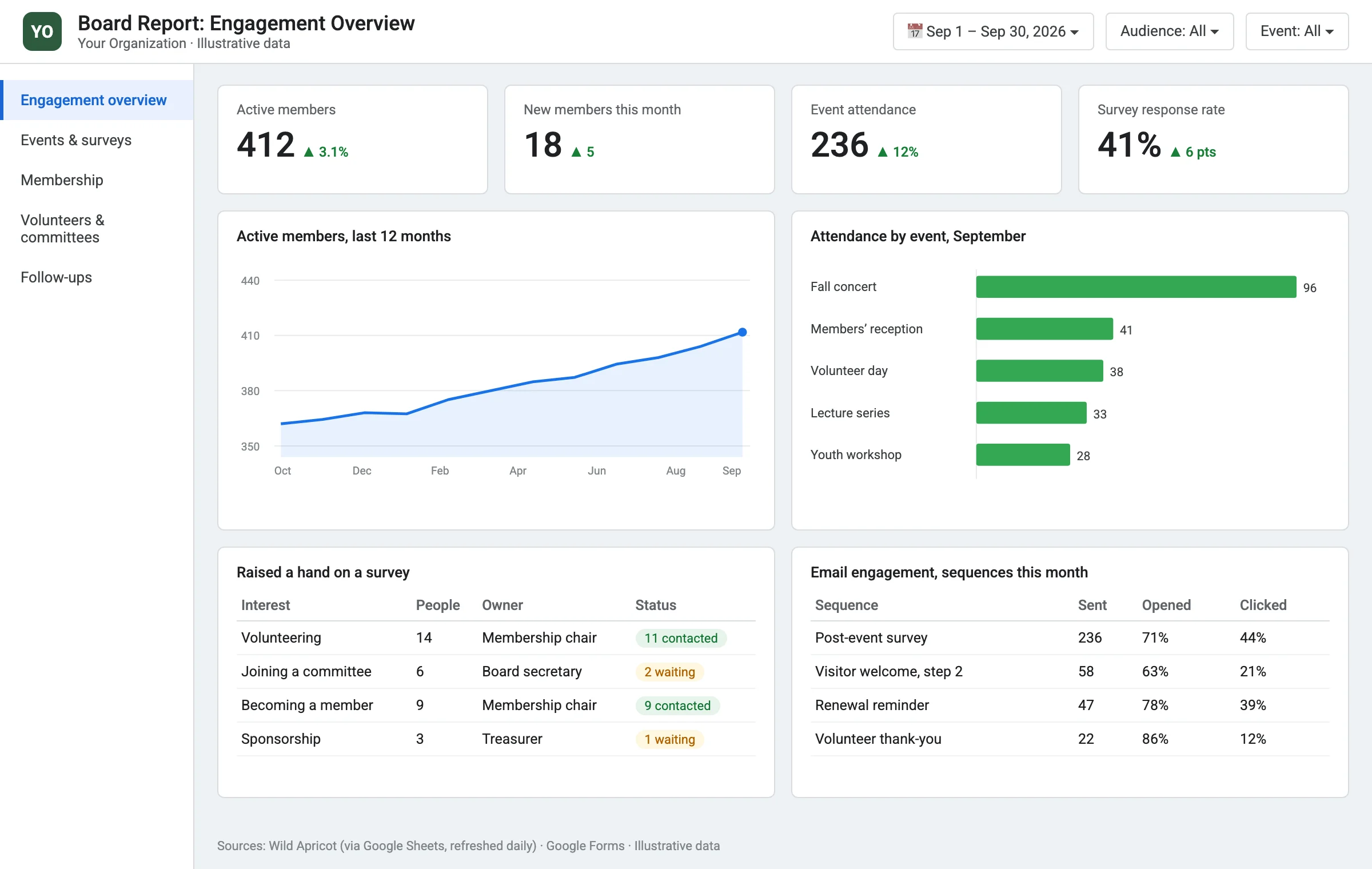The image size is (1372, 869).
Task: Click Visitor welcome, step 2 sequence
Action: click(x=1070, y=672)
